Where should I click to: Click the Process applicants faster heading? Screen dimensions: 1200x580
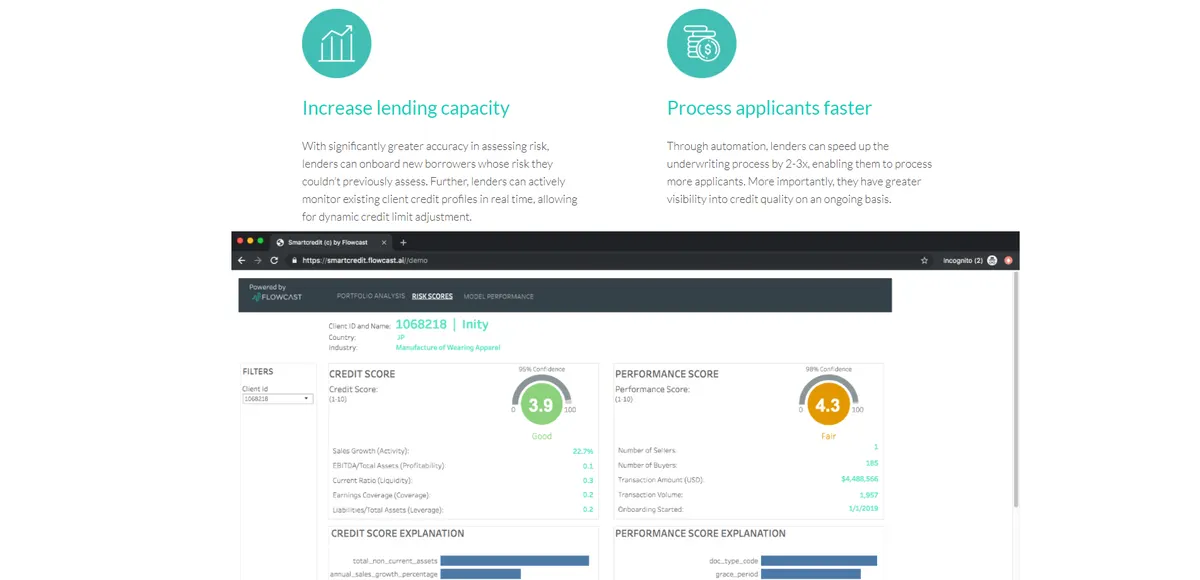[x=769, y=108]
